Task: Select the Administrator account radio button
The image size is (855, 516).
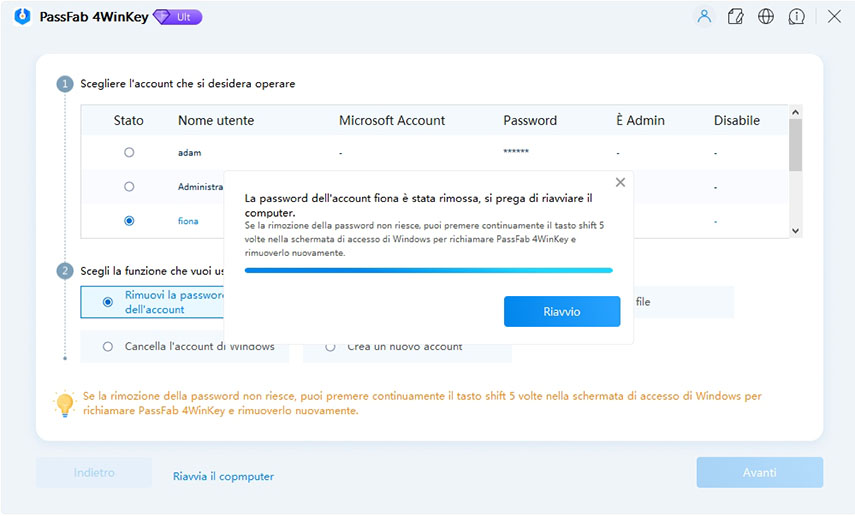Action: pyautogui.click(x=129, y=187)
